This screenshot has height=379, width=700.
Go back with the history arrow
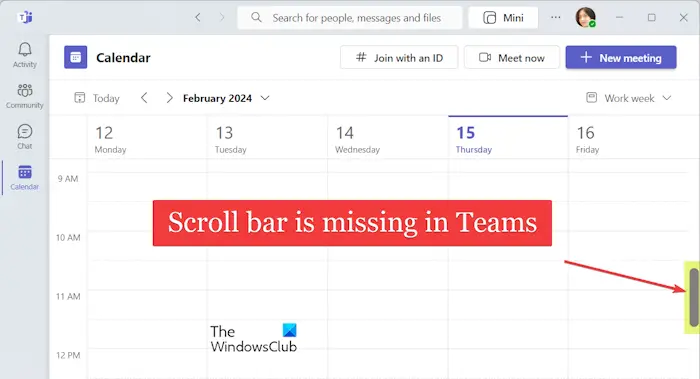198,17
